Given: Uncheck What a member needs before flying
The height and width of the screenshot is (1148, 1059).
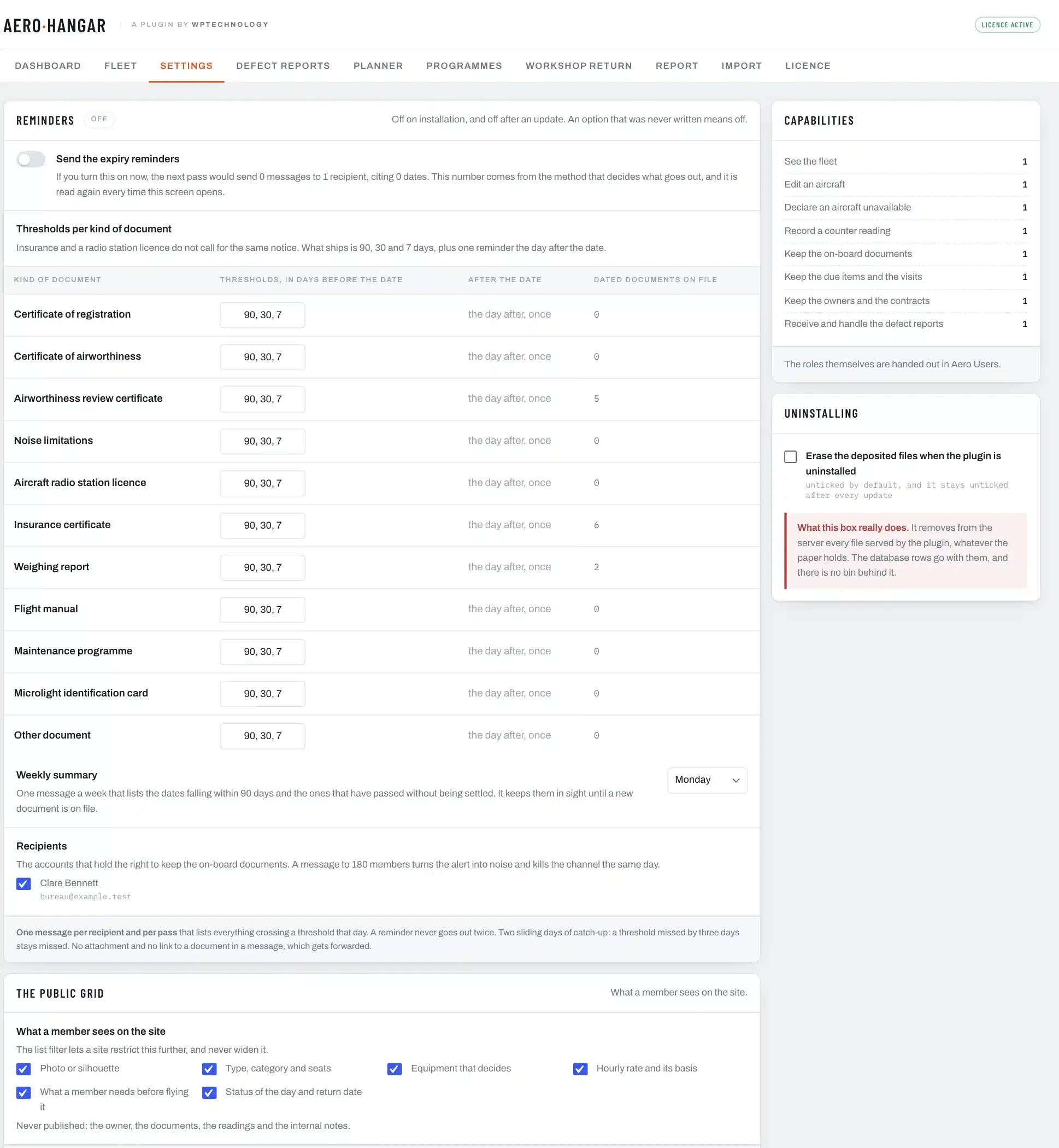Looking at the screenshot, I should click(x=23, y=1092).
